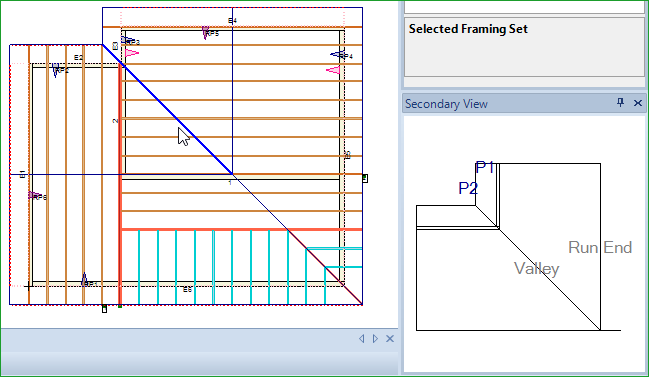Image resolution: width=649 pixels, height=377 pixels.
Task: Click the P1 label in Secondary View
Action: point(484,168)
